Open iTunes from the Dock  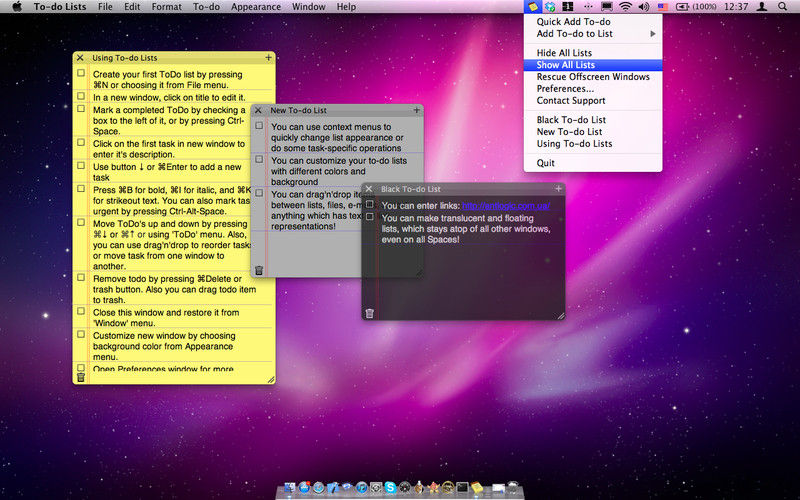pos(362,487)
